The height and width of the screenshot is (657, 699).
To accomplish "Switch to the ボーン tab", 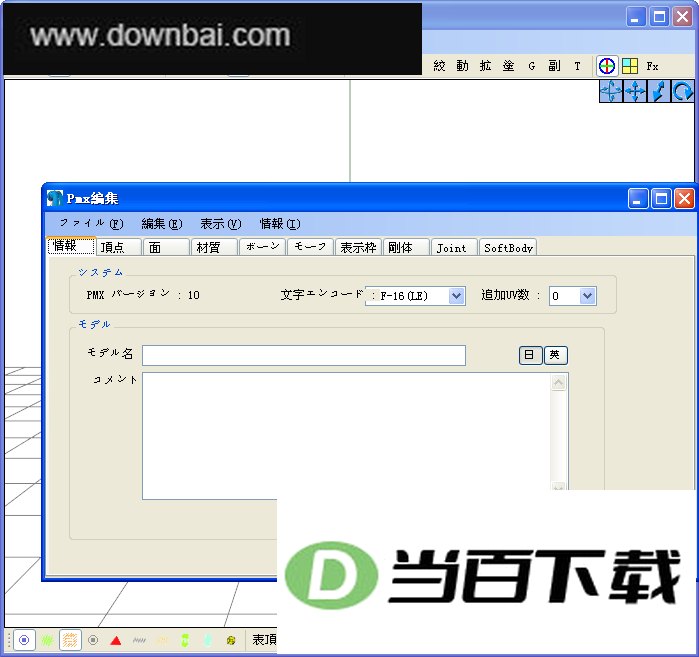I will (263, 247).
